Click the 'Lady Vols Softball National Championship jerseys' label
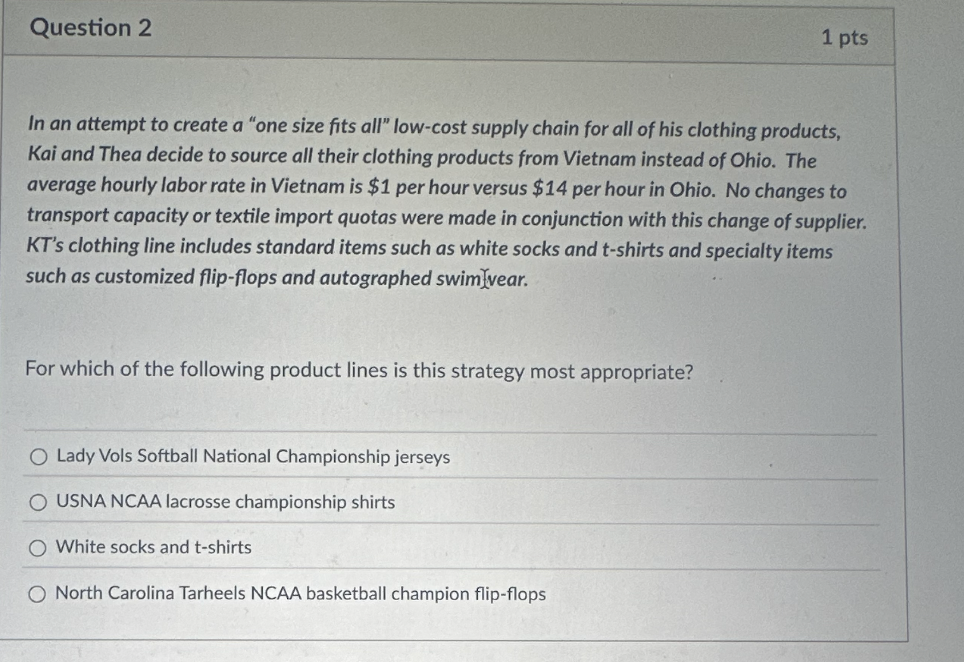The width and height of the screenshot is (964, 662). point(253,457)
